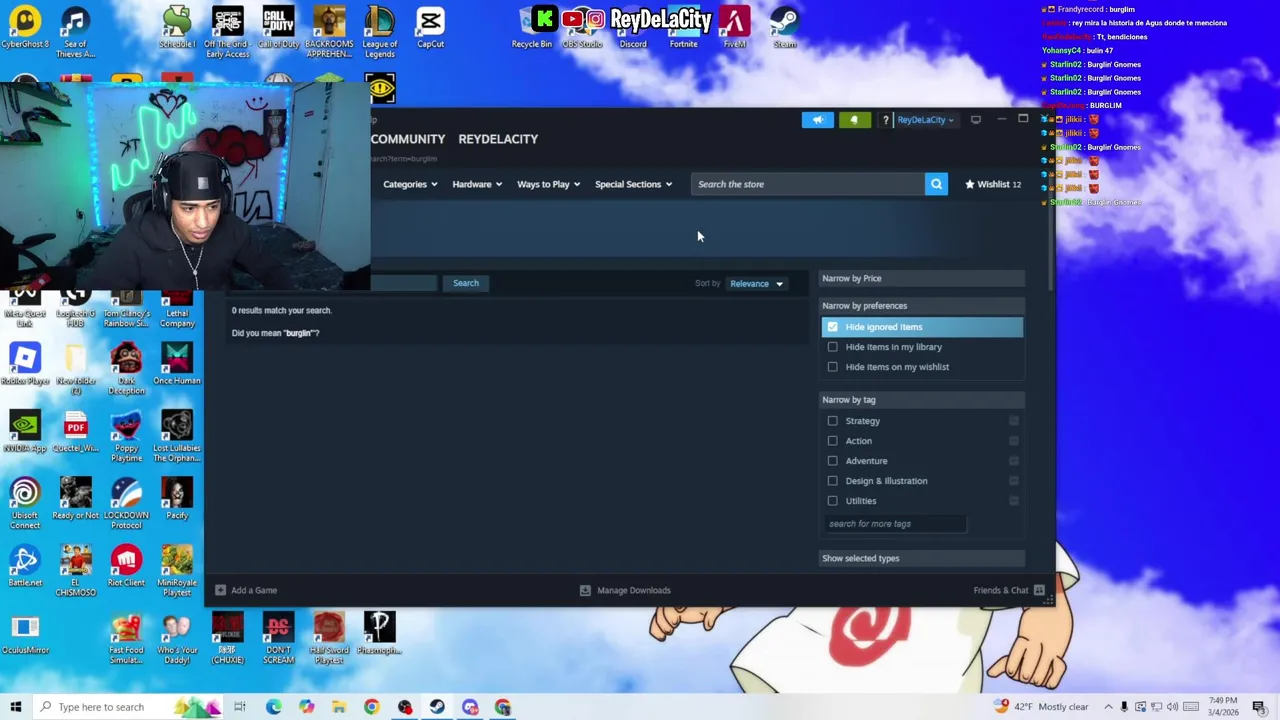
Task: Open the ReyDeLaCity account dropdown
Action: [925, 120]
